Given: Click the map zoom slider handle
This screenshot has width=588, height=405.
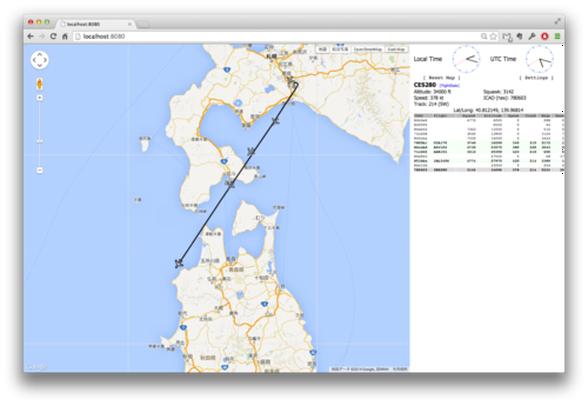Looking at the screenshot, I should click(x=39, y=141).
